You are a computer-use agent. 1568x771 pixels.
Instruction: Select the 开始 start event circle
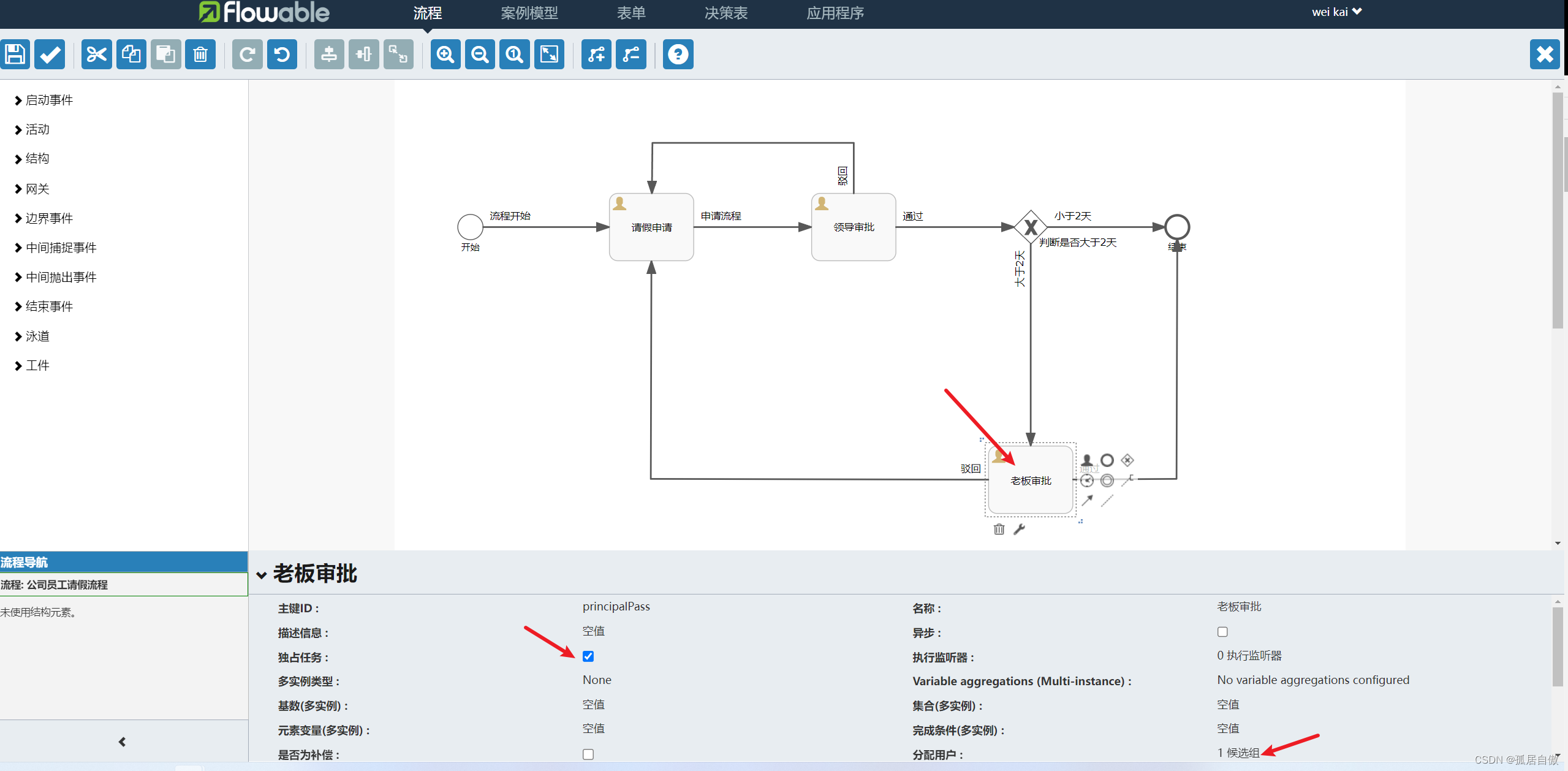[x=471, y=227]
